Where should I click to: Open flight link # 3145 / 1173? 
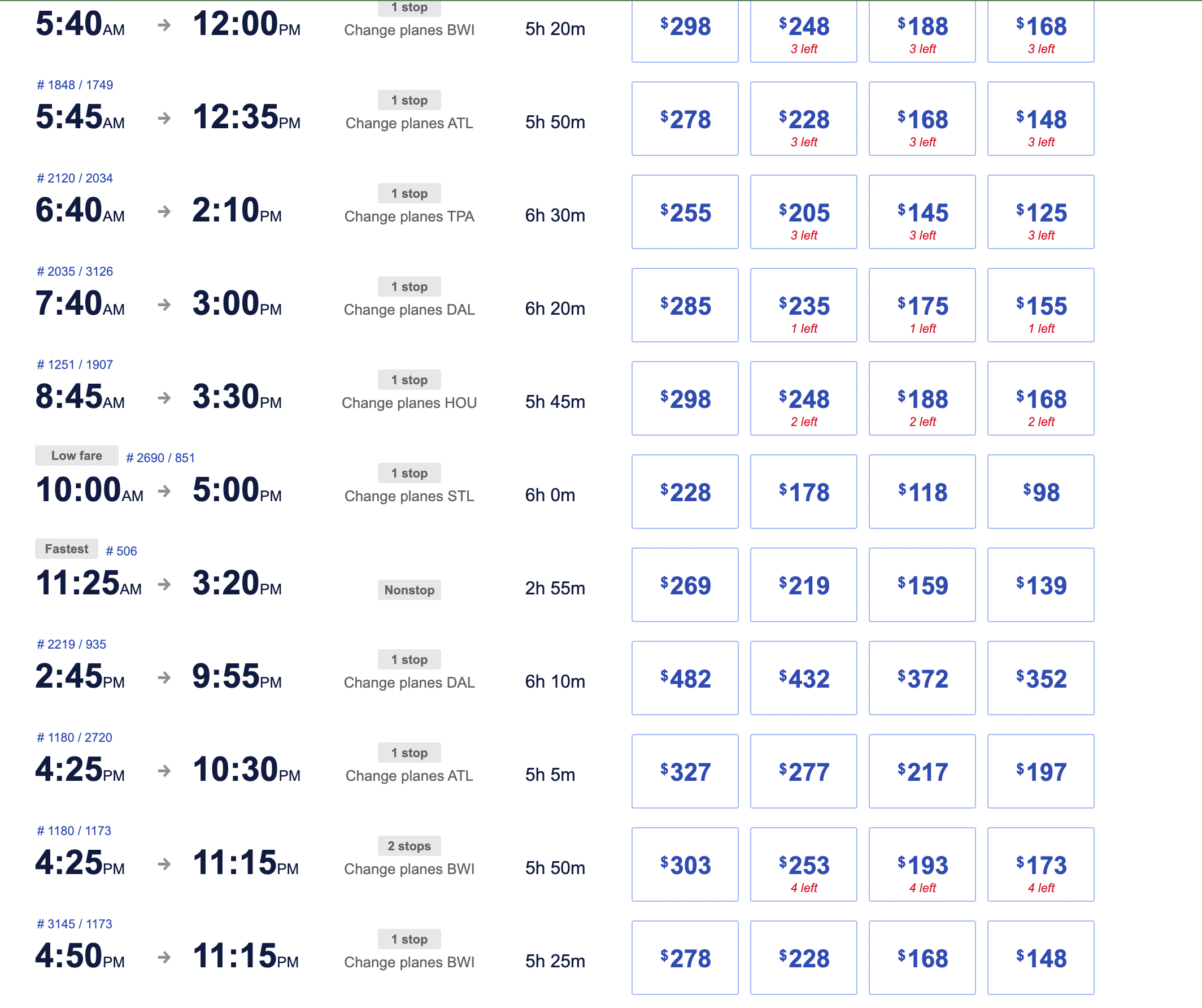pyautogui.click(x=75, y=924)
